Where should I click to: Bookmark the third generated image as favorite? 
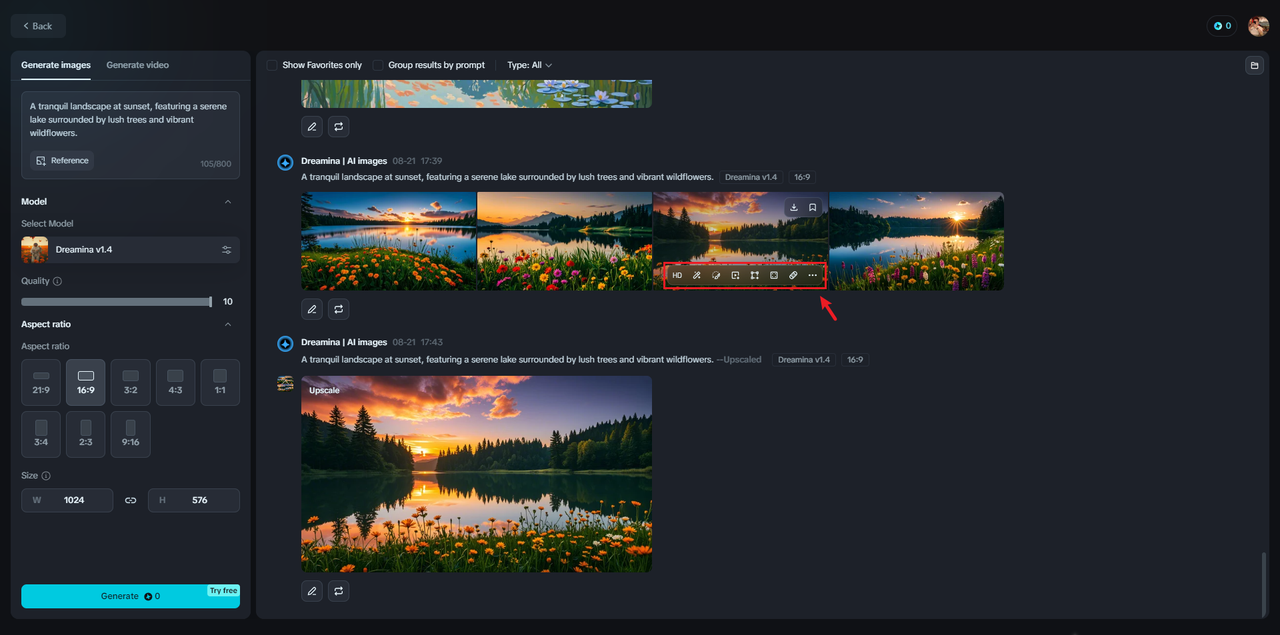(x=813, y=208)
